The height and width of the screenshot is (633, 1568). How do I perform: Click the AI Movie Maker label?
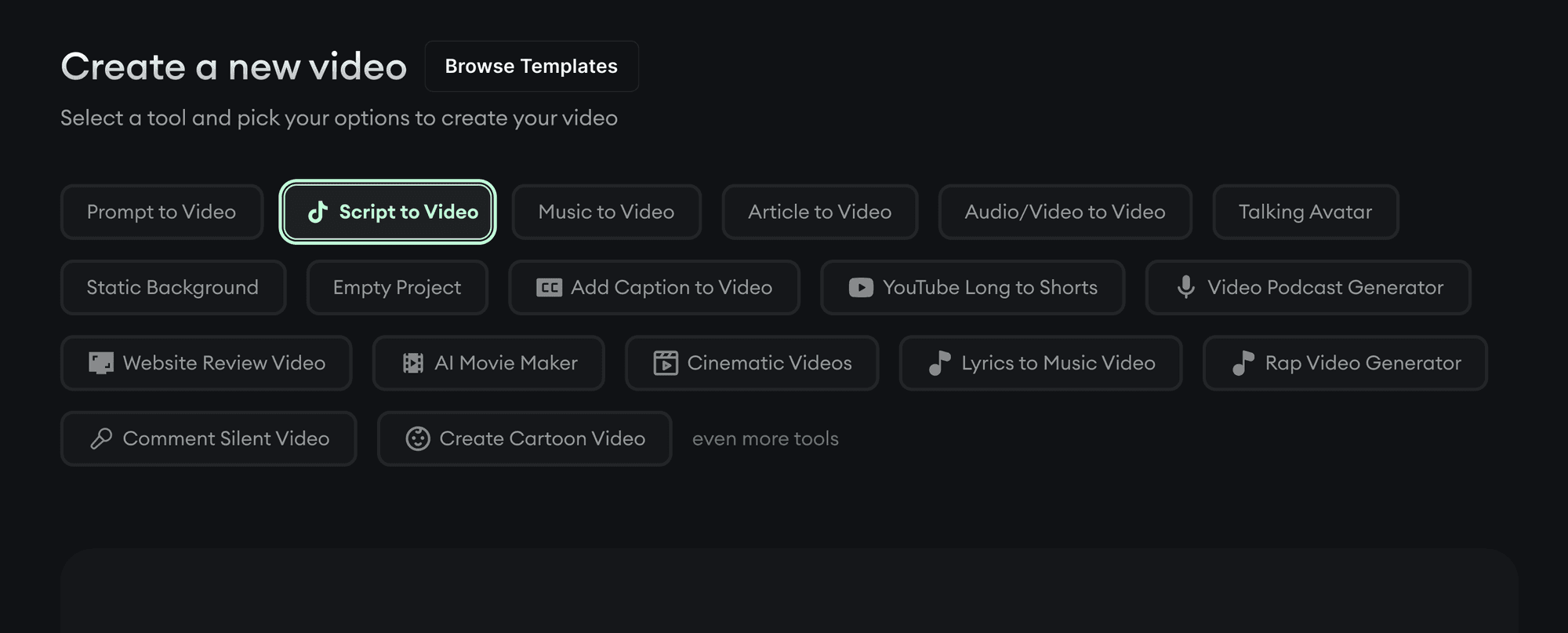[x=506, y=363]
